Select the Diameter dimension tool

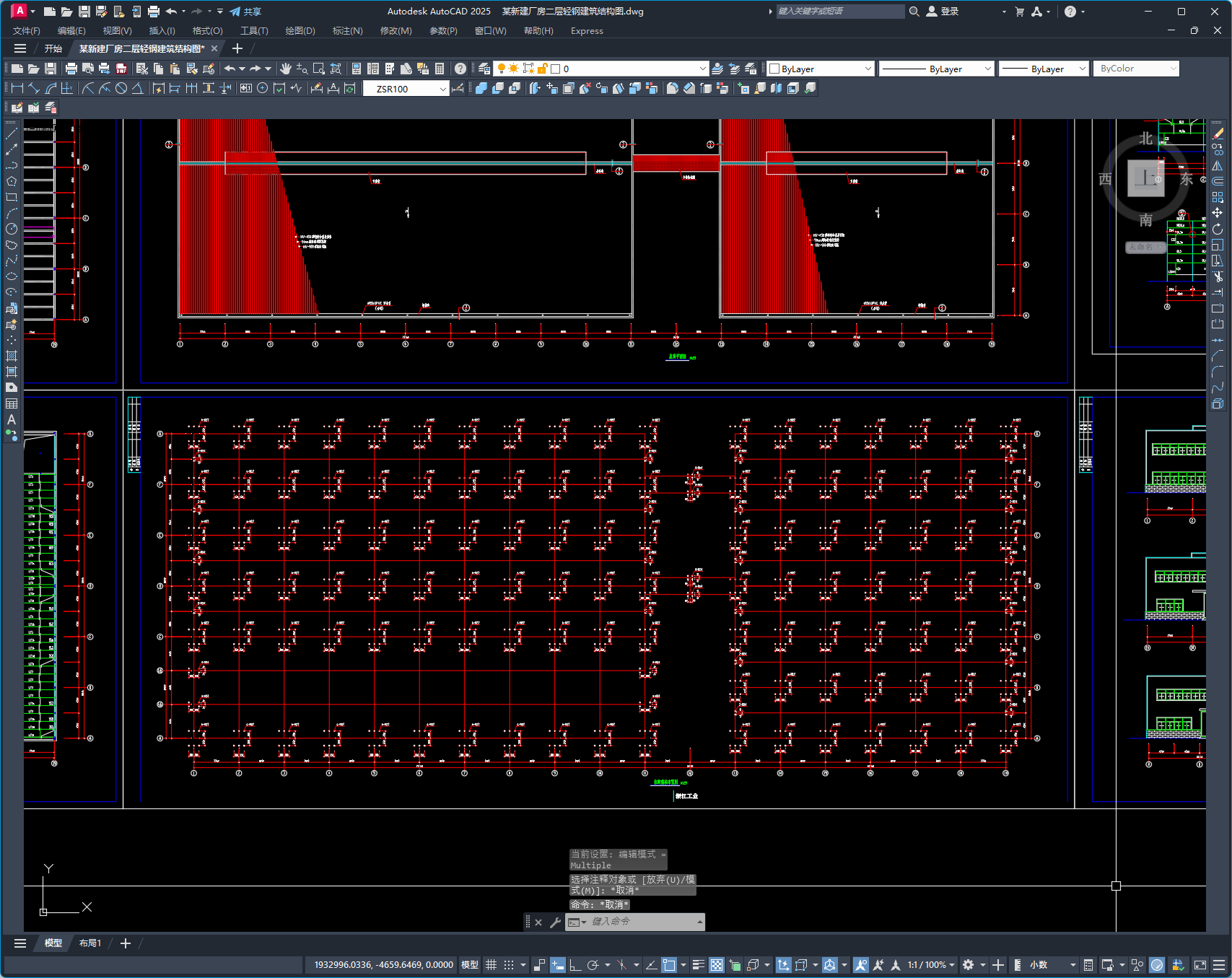coord(121,88)
